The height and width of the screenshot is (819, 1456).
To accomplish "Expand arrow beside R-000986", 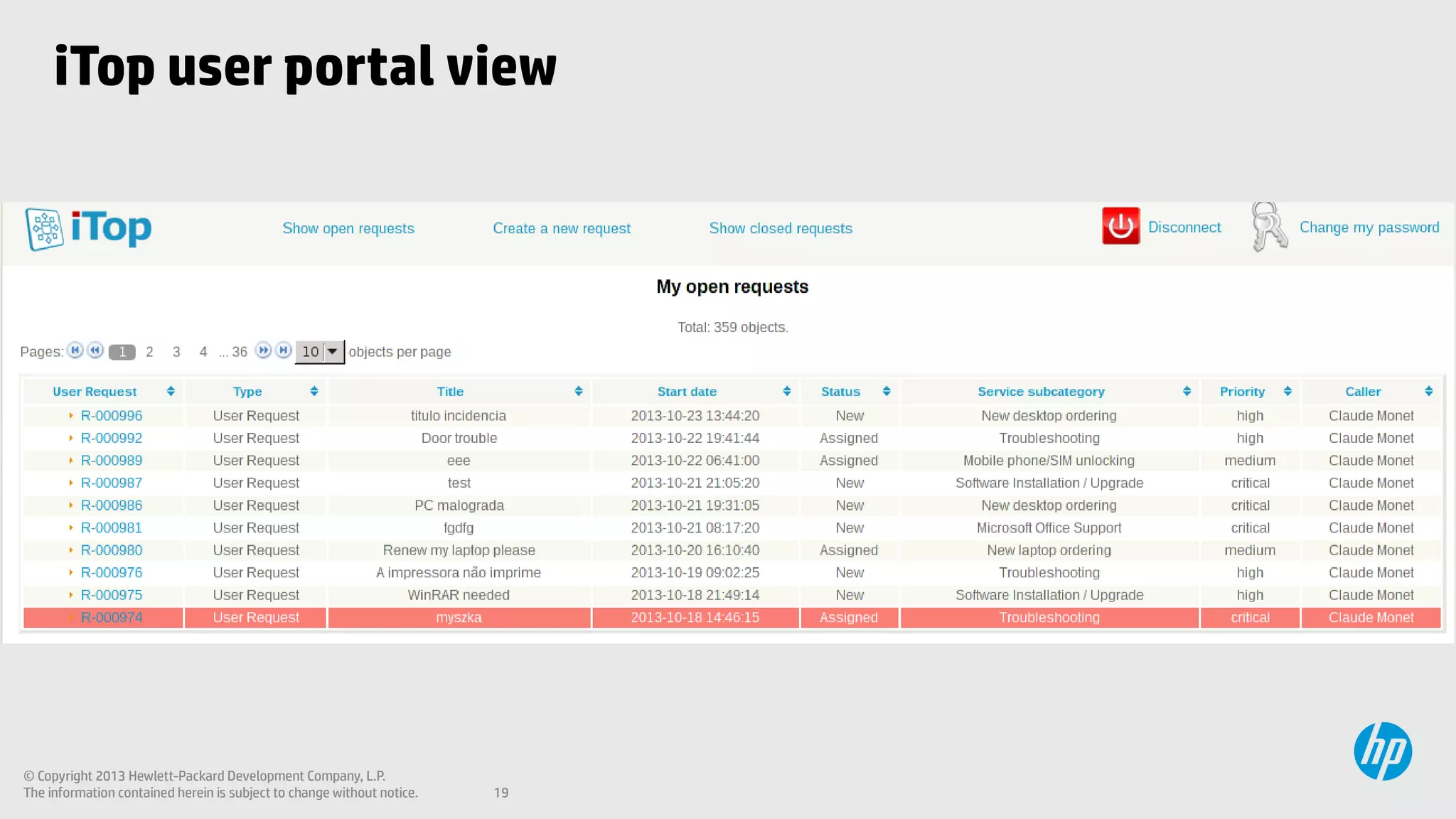I will pos(71,505).
